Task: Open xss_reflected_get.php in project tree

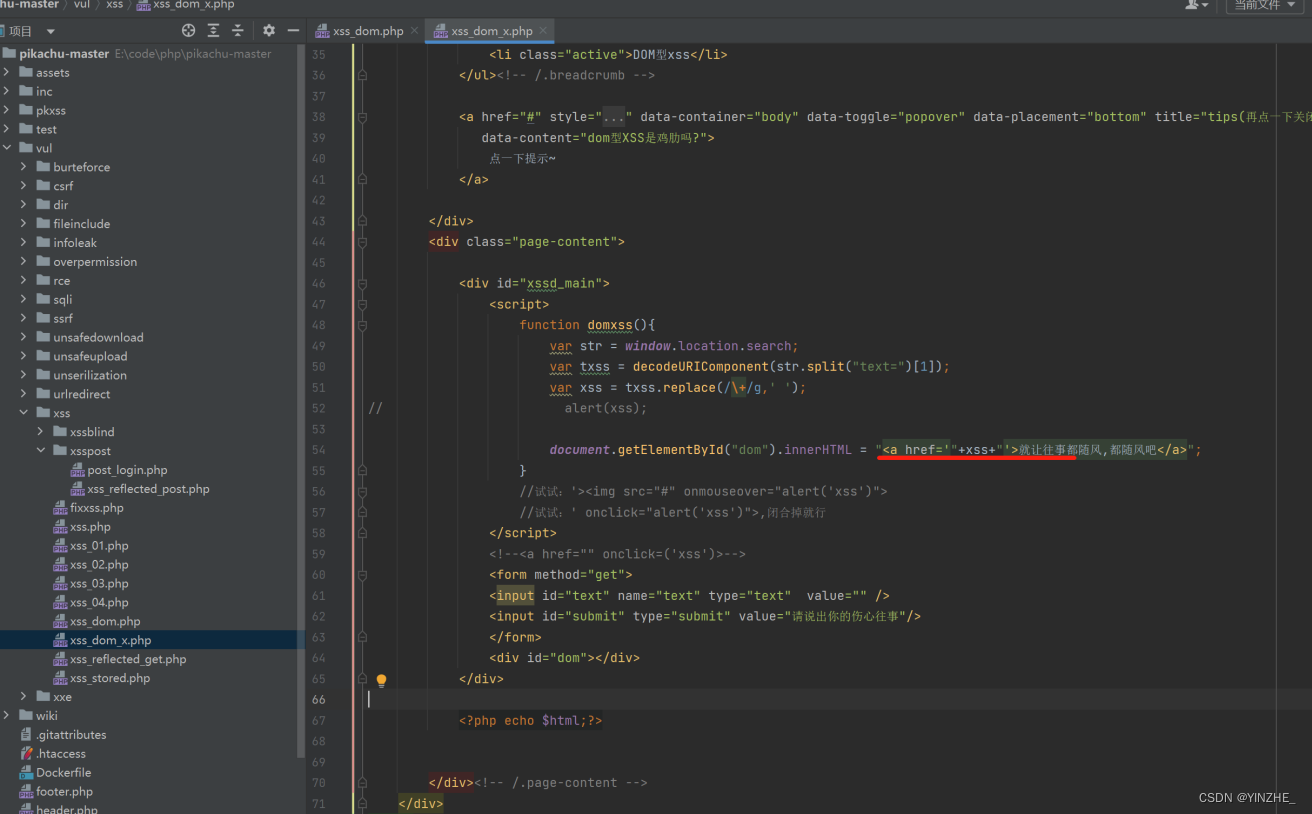Action: click(128, 660)
